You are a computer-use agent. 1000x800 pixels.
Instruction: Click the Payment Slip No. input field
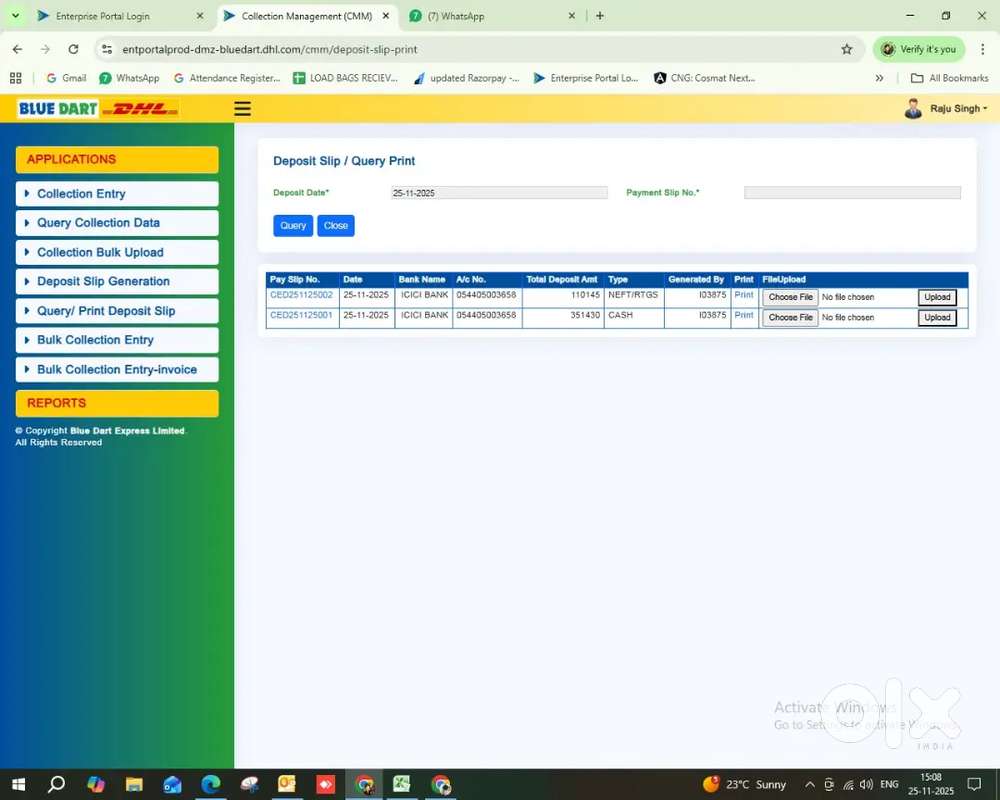(x=852, y=193)
